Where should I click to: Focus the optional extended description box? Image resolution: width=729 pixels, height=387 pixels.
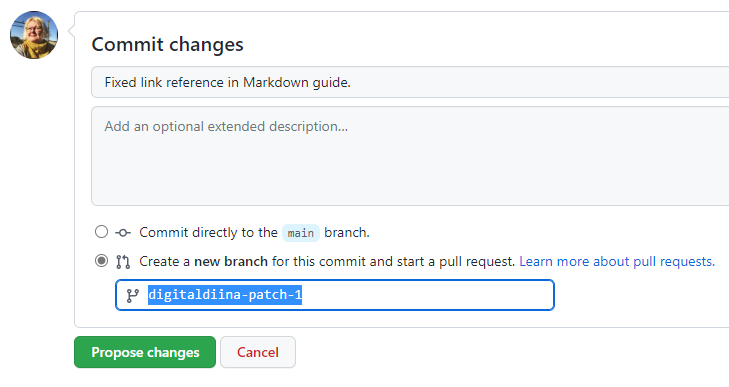(x=410, y=156)
